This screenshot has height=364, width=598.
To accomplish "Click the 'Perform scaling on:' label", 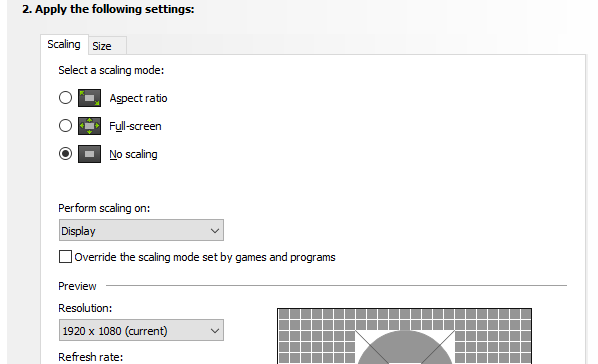I will (104, 208).
